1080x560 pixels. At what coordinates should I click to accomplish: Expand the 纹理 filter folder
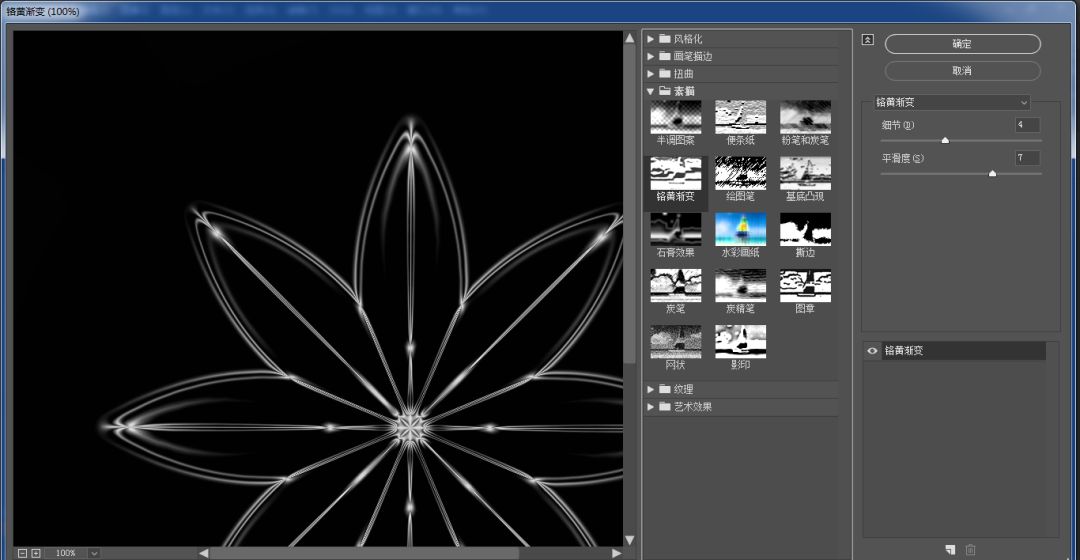tap(651, 389)
